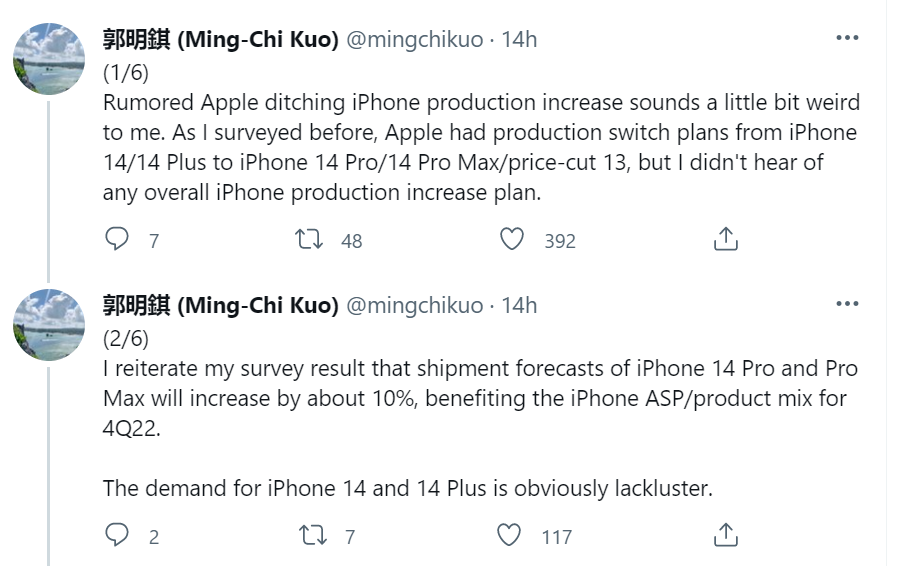
Task: Like the (2/6) tweet
Action: 511,536
